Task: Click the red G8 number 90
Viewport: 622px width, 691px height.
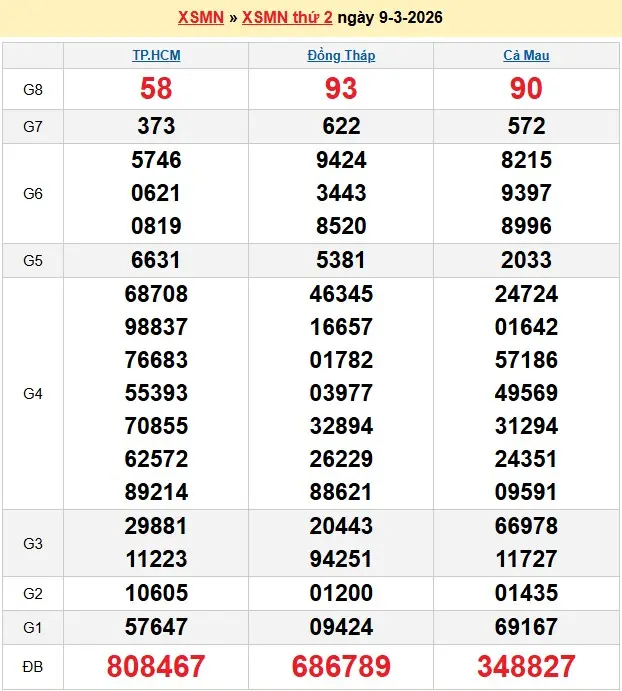Action: coord(526,89)
